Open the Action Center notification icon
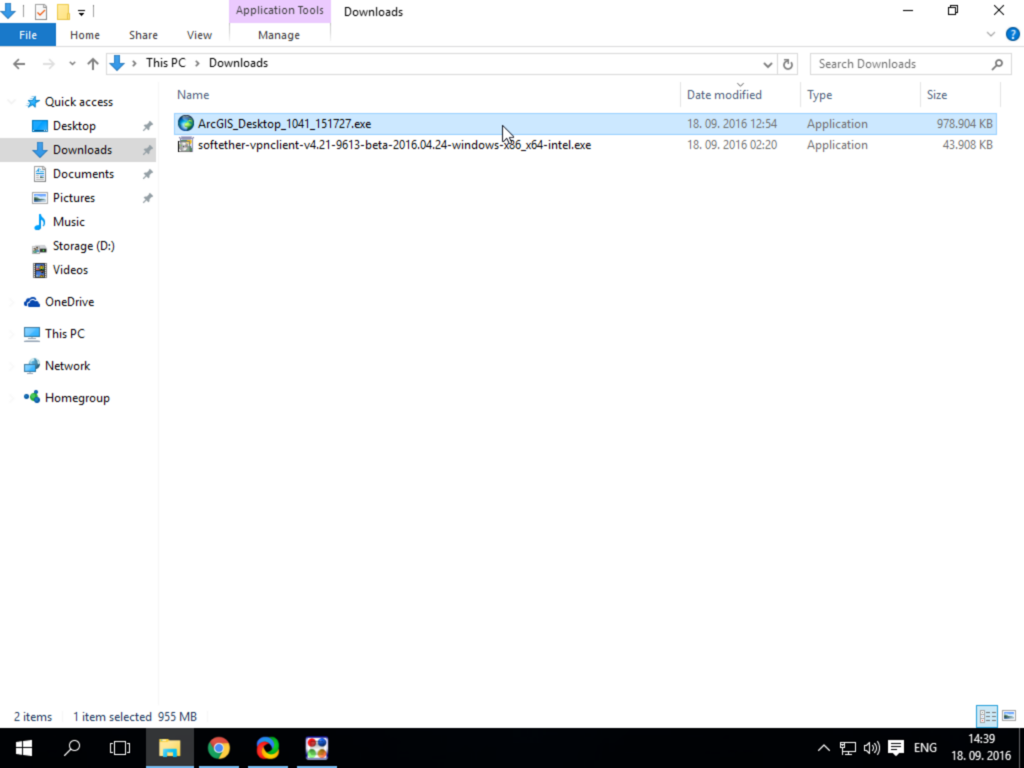This screenshot has width=1024, height=768. point(896,748)
